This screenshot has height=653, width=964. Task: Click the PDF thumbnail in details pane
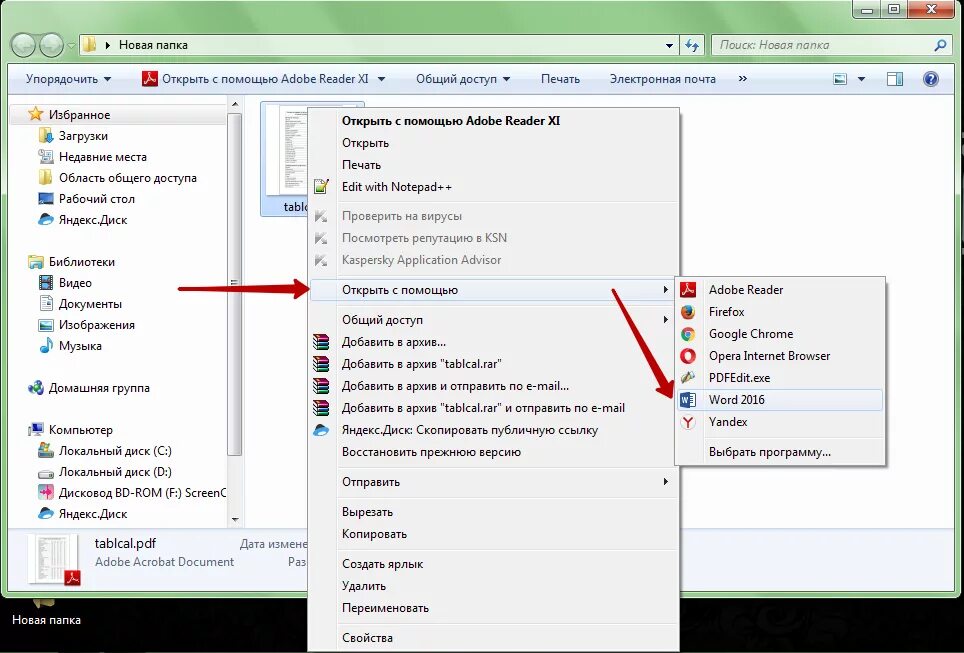tap(54, 558)
